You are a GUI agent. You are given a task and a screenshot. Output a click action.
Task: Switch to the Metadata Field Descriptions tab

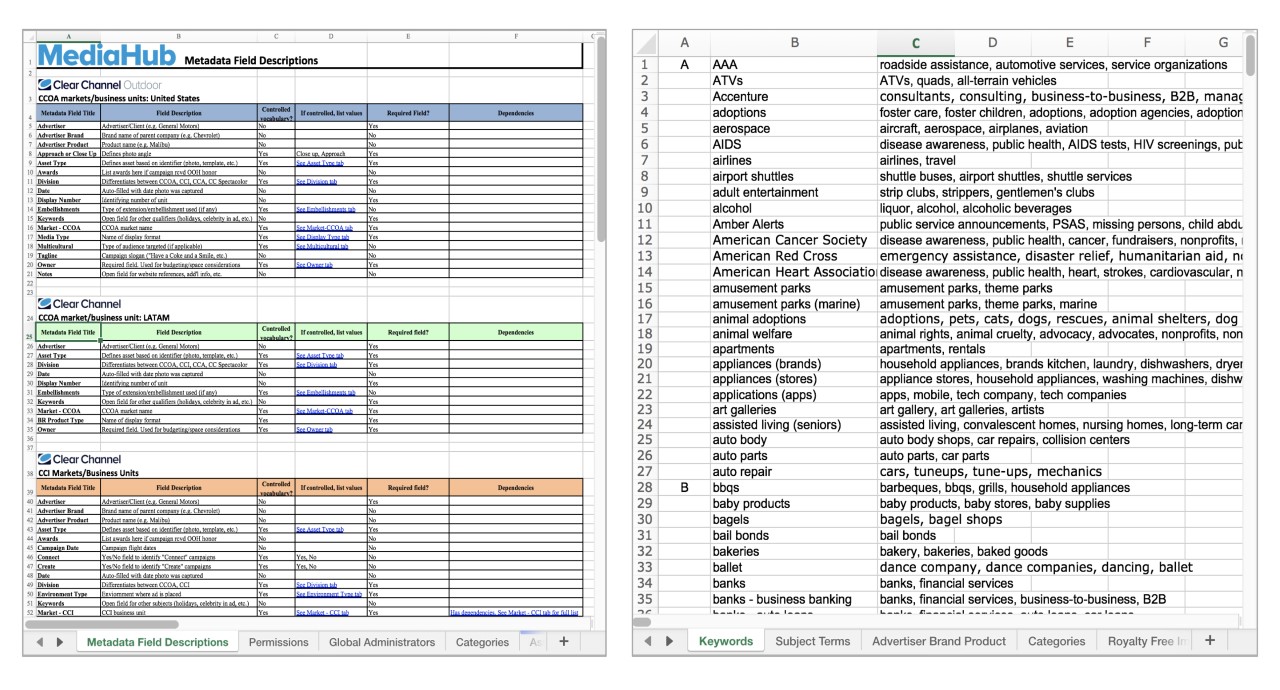click(x=158, y=642)
